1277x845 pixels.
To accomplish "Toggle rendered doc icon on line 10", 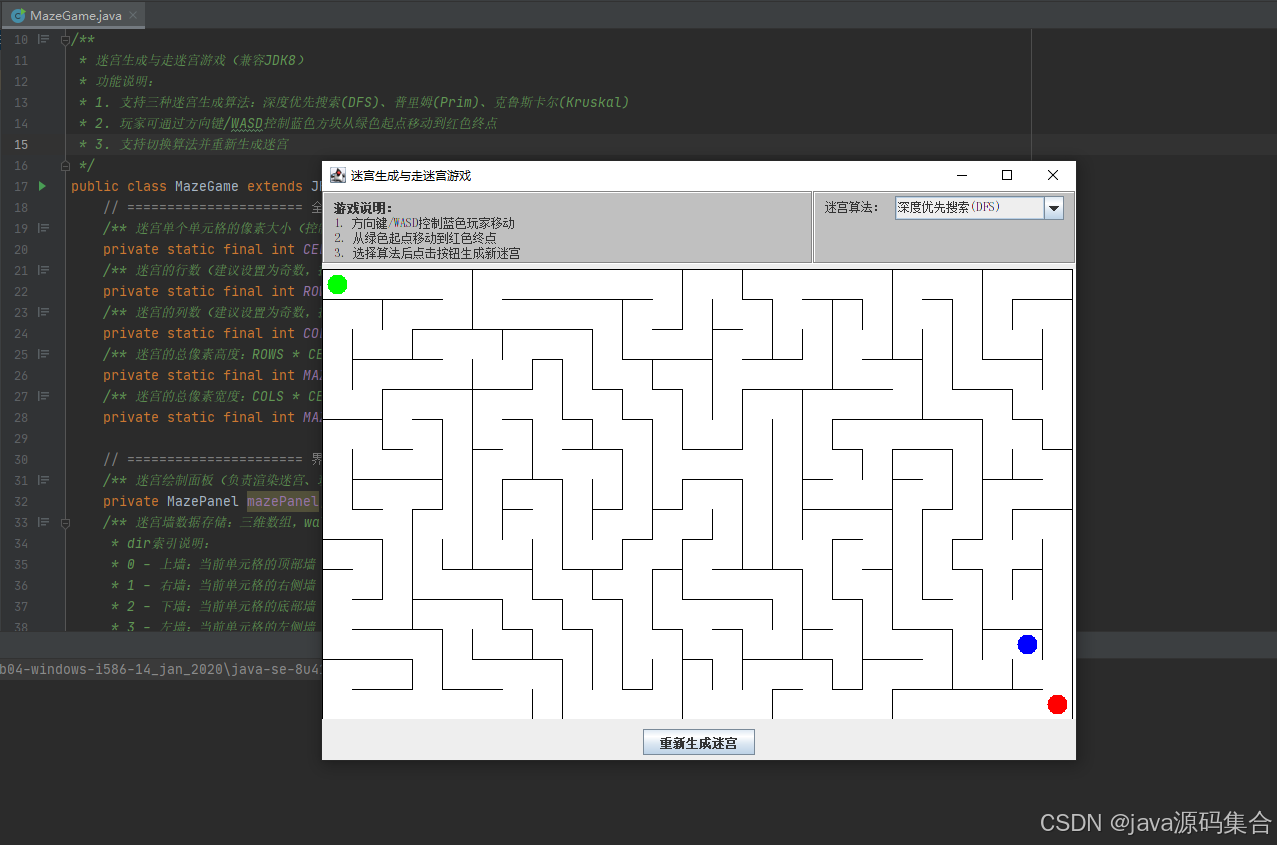I will [43, 40].
